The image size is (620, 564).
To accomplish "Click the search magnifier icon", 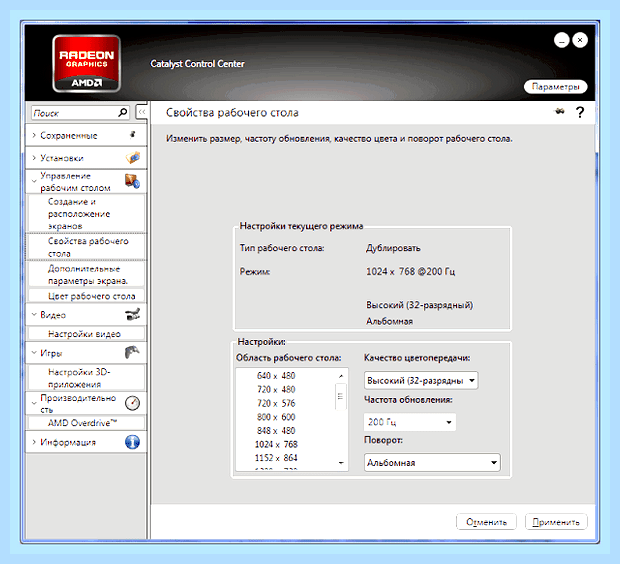I will pyautogui.click(x=123, y=113).
